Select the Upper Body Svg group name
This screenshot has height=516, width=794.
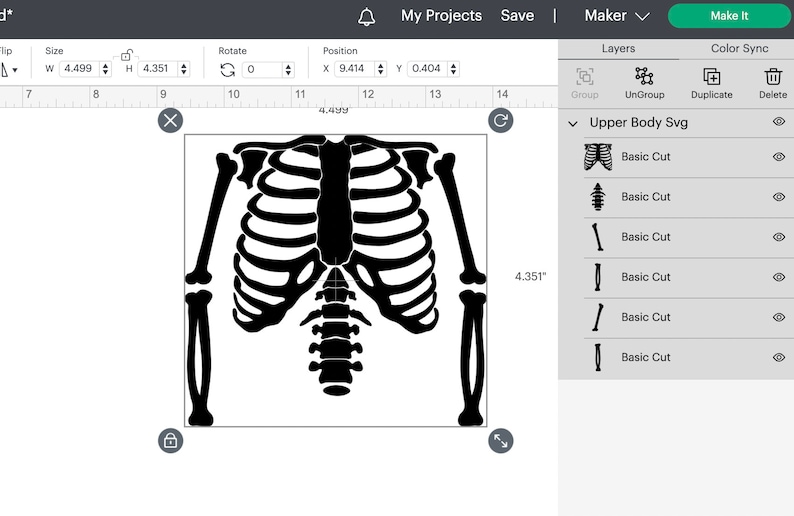point(639,123)
